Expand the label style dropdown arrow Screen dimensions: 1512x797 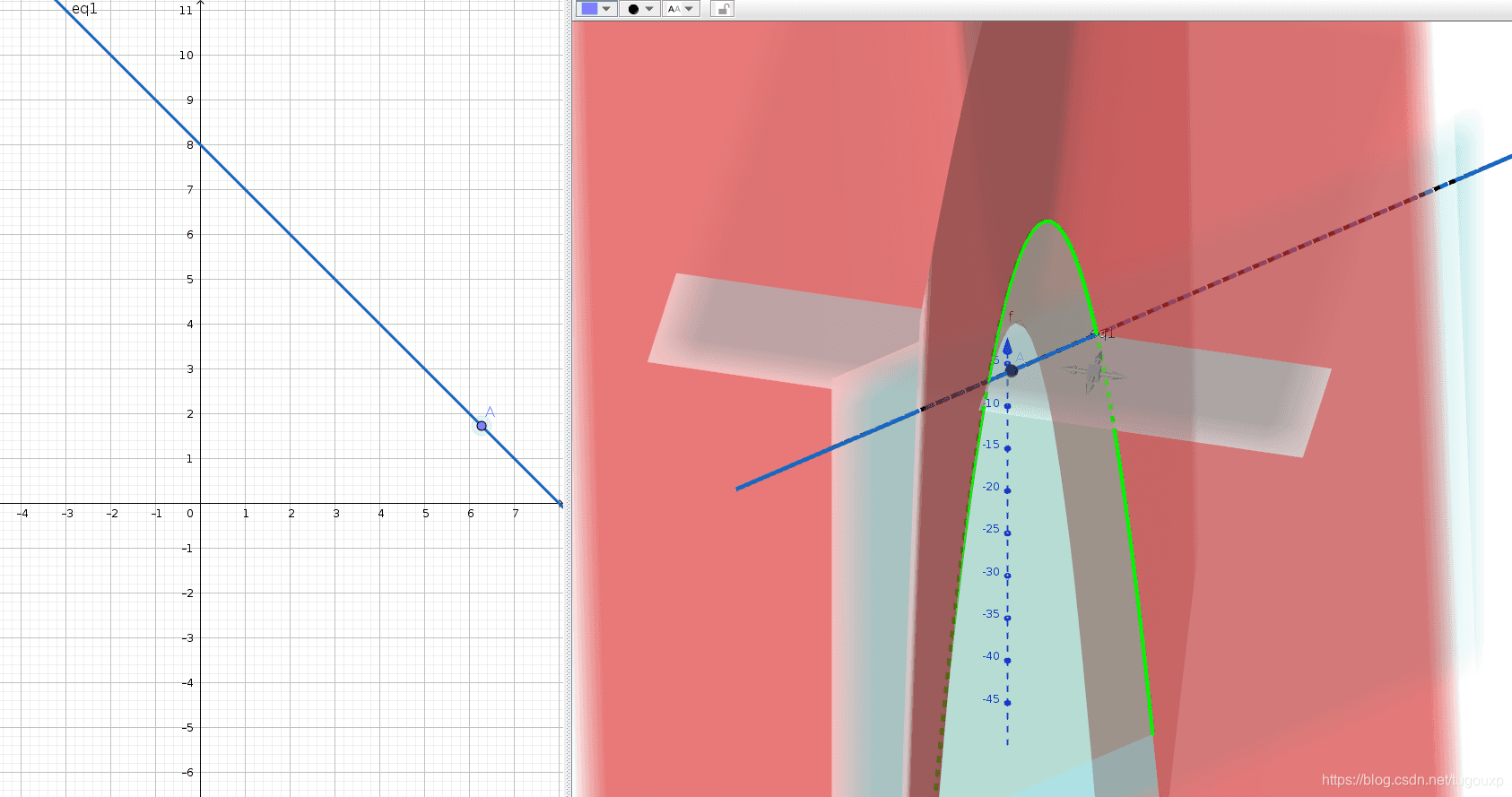(x=689, y=9)
